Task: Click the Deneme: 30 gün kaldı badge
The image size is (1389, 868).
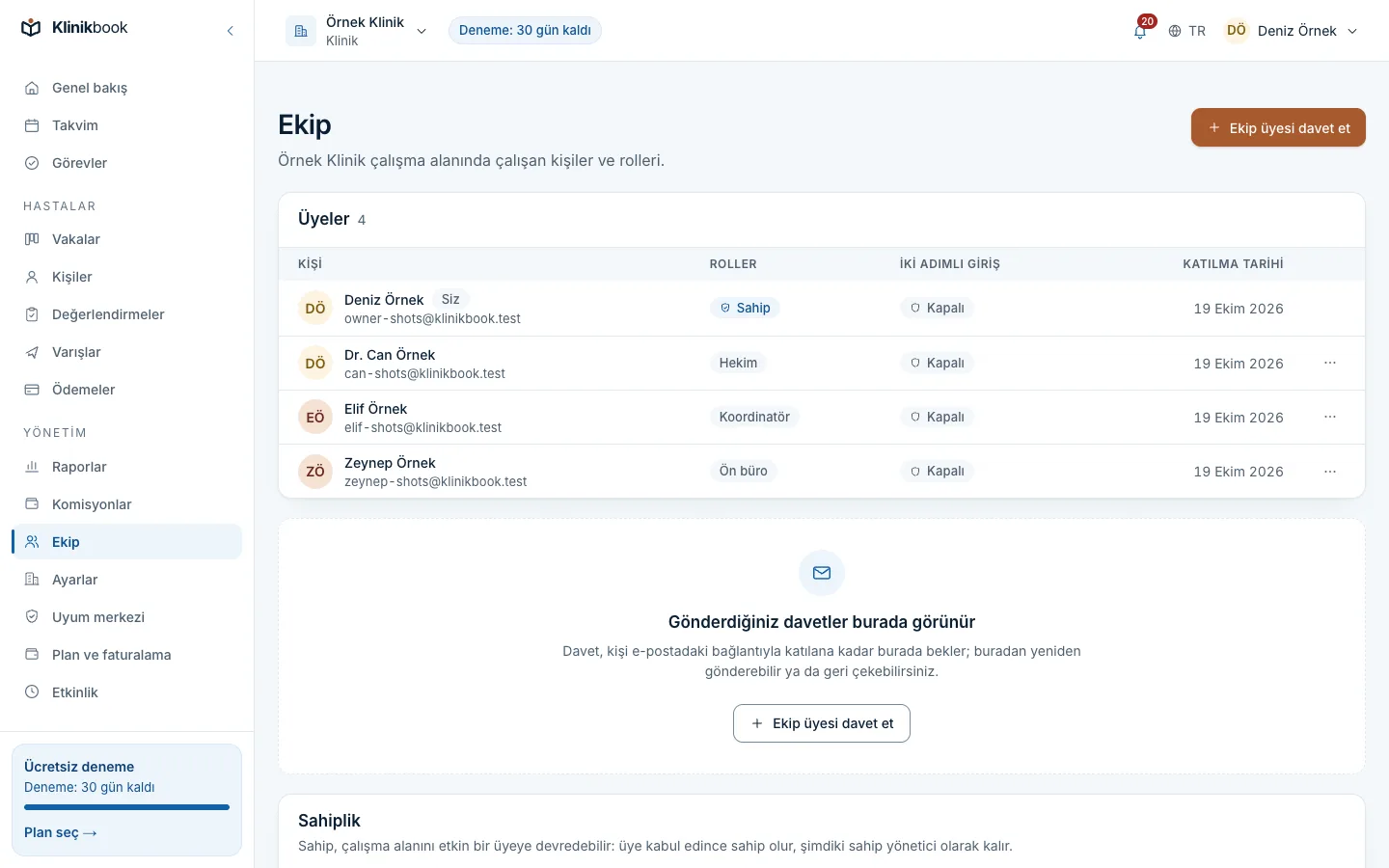Action: (x=525, y=31)
